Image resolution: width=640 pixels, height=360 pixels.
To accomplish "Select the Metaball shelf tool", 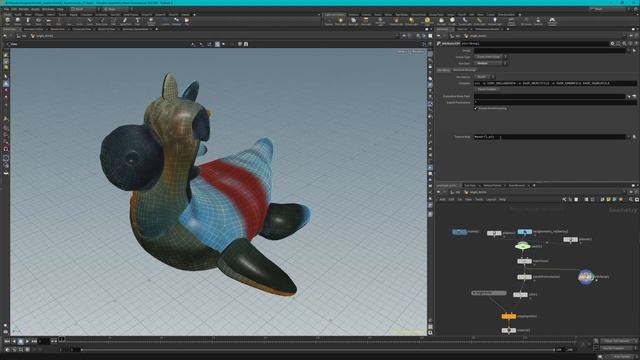I will (x=176, y=21).
